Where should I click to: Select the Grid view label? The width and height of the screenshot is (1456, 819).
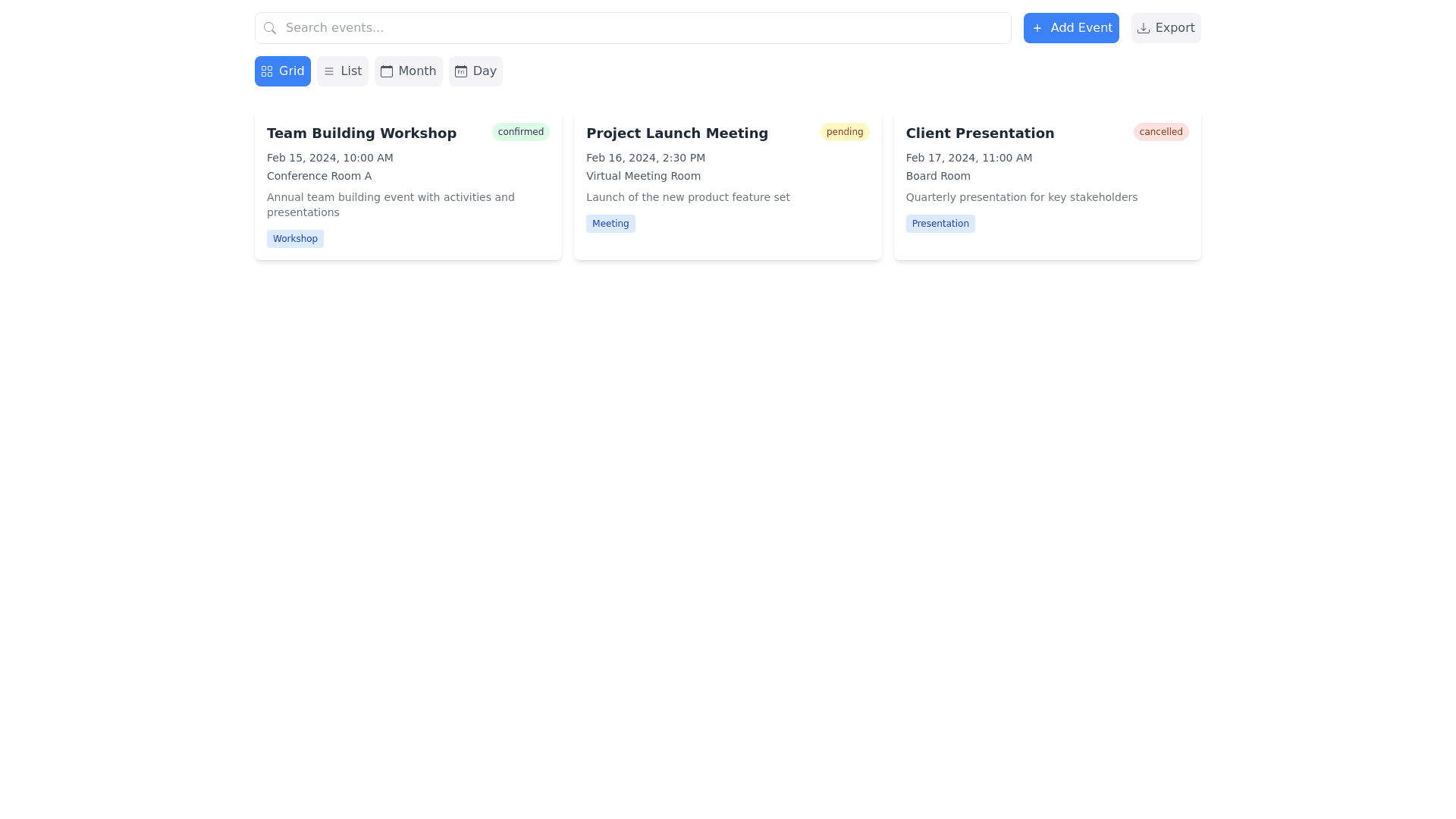pos(291,71)
